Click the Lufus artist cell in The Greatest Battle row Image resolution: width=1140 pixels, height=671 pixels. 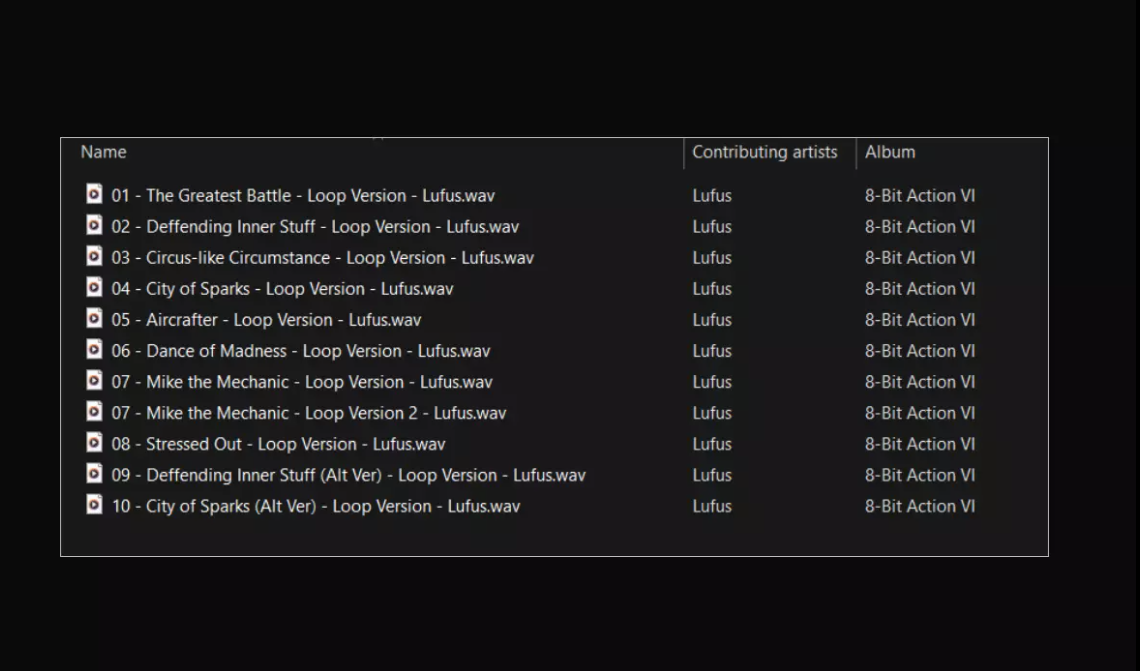(712, 196)
